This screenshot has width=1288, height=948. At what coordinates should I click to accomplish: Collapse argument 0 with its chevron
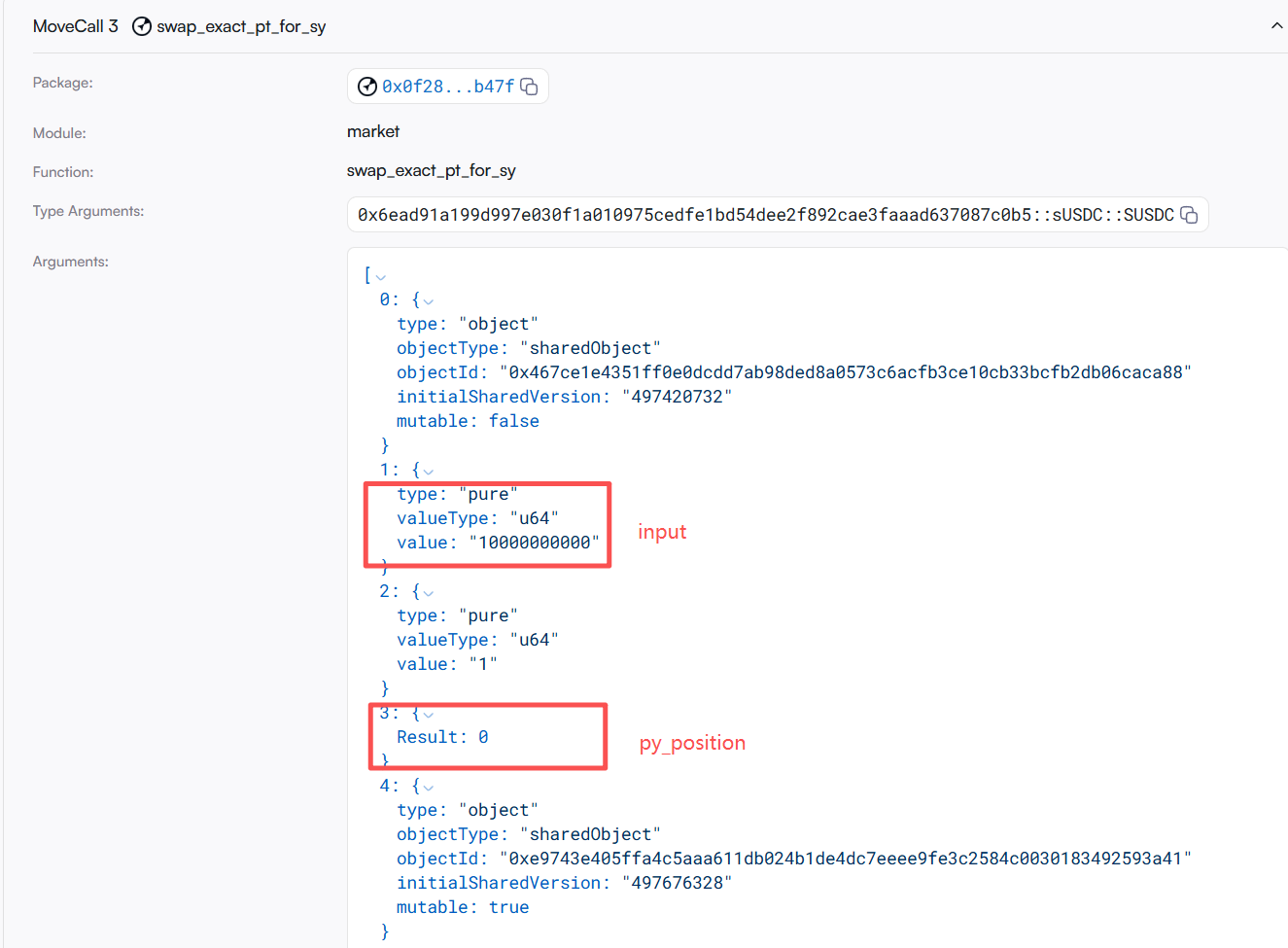[429, 301]
